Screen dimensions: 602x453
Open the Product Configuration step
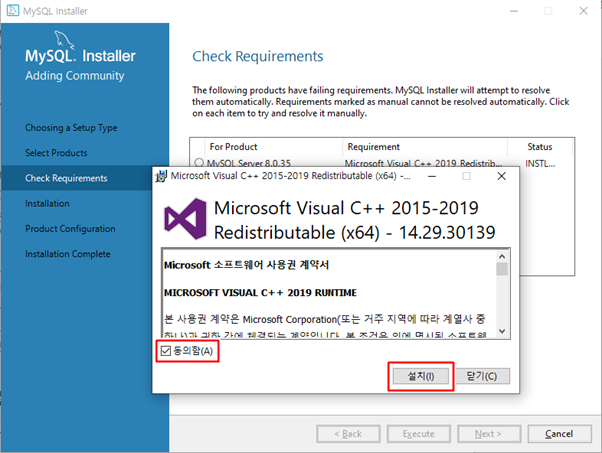click(70, 229)
